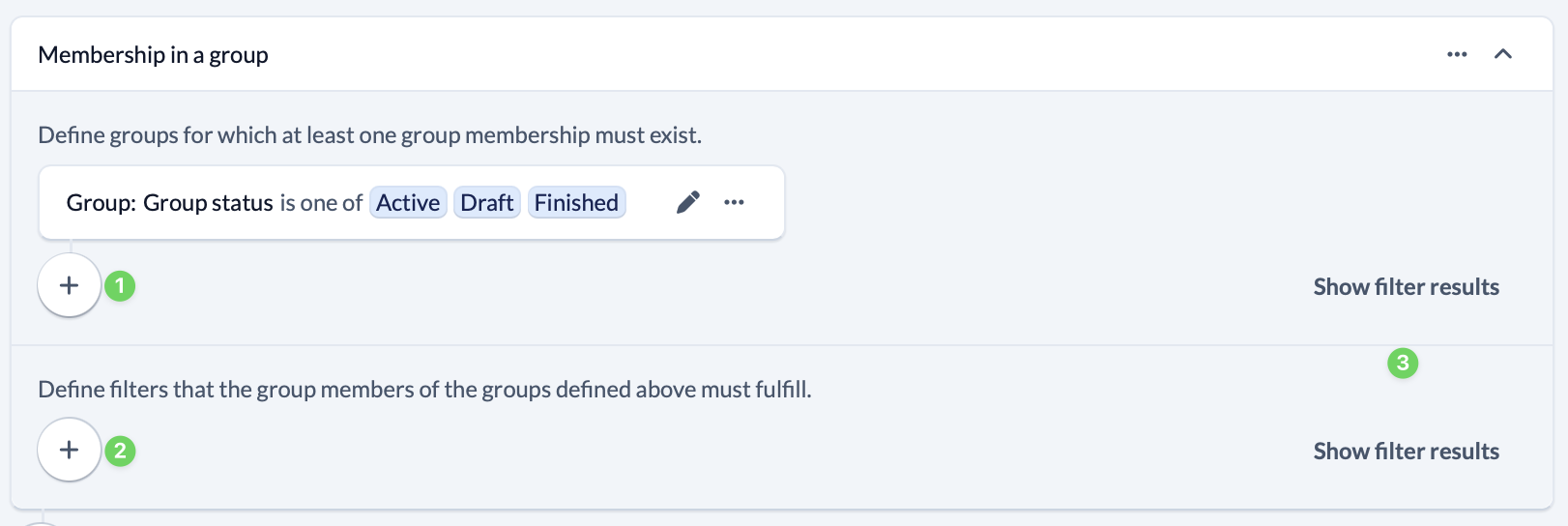Click the pencil icon to edit group filter
This screenshot has width=1568, height=526.
[687, 202]
